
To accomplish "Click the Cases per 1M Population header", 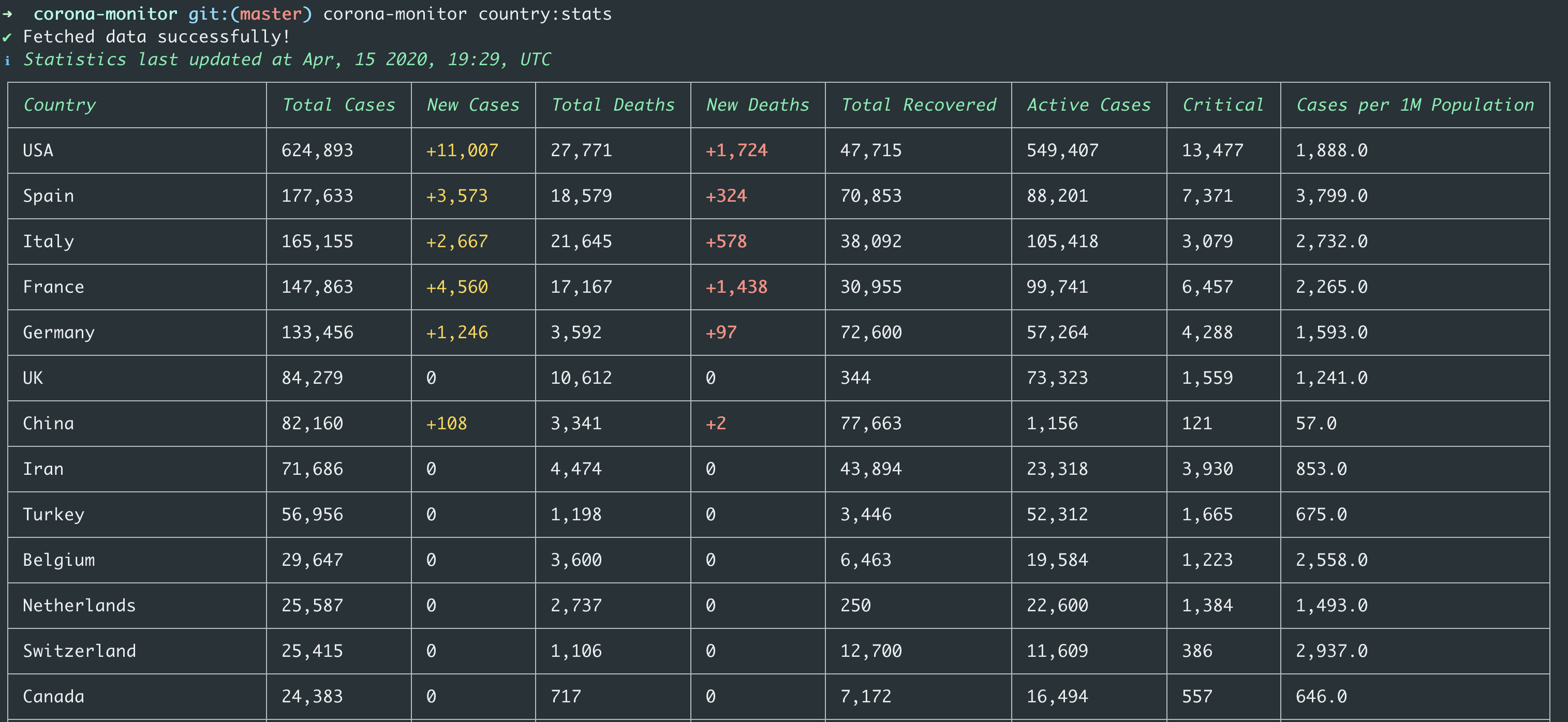I will 1415,105.
